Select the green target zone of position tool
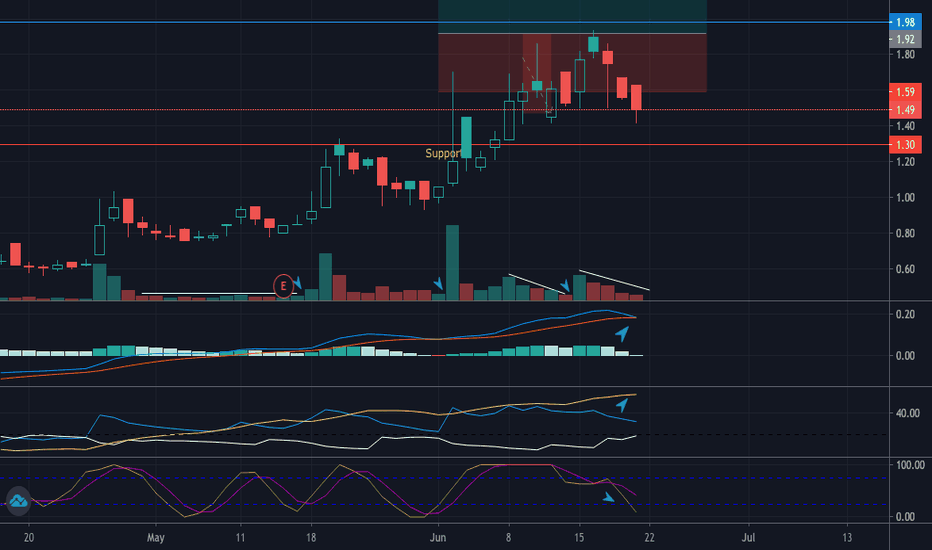 click(572, 17)
